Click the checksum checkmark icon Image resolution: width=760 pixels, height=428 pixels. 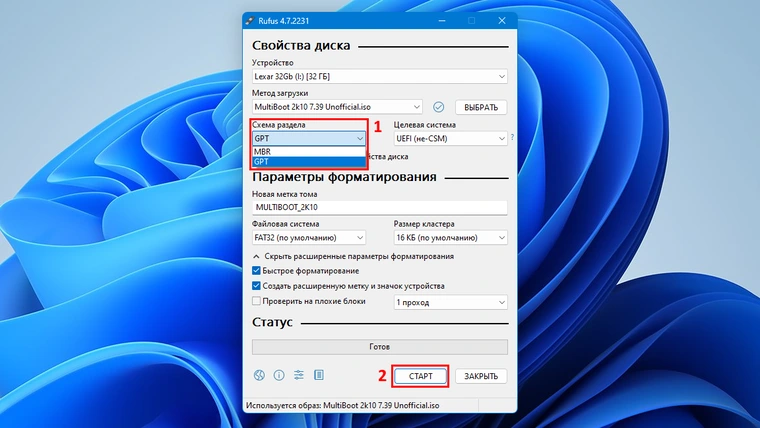(438, 107)
